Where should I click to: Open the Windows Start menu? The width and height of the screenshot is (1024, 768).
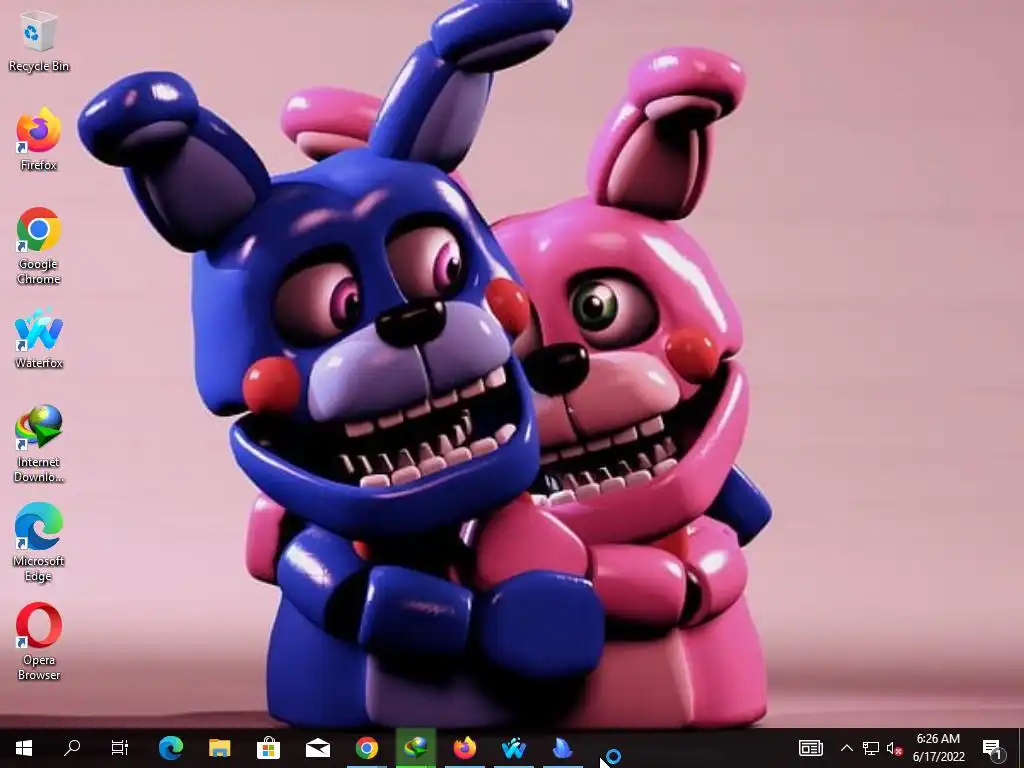click(x=24, y=748)
